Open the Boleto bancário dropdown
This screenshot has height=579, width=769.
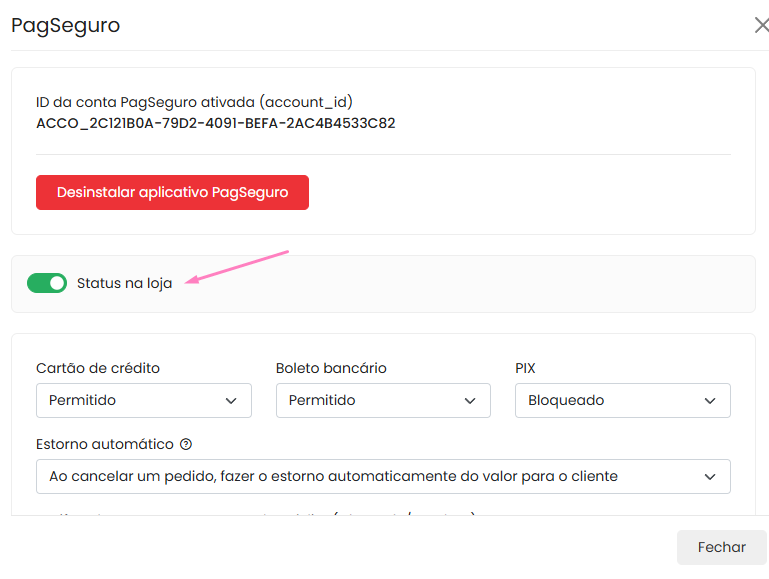[x=383, y=400]
